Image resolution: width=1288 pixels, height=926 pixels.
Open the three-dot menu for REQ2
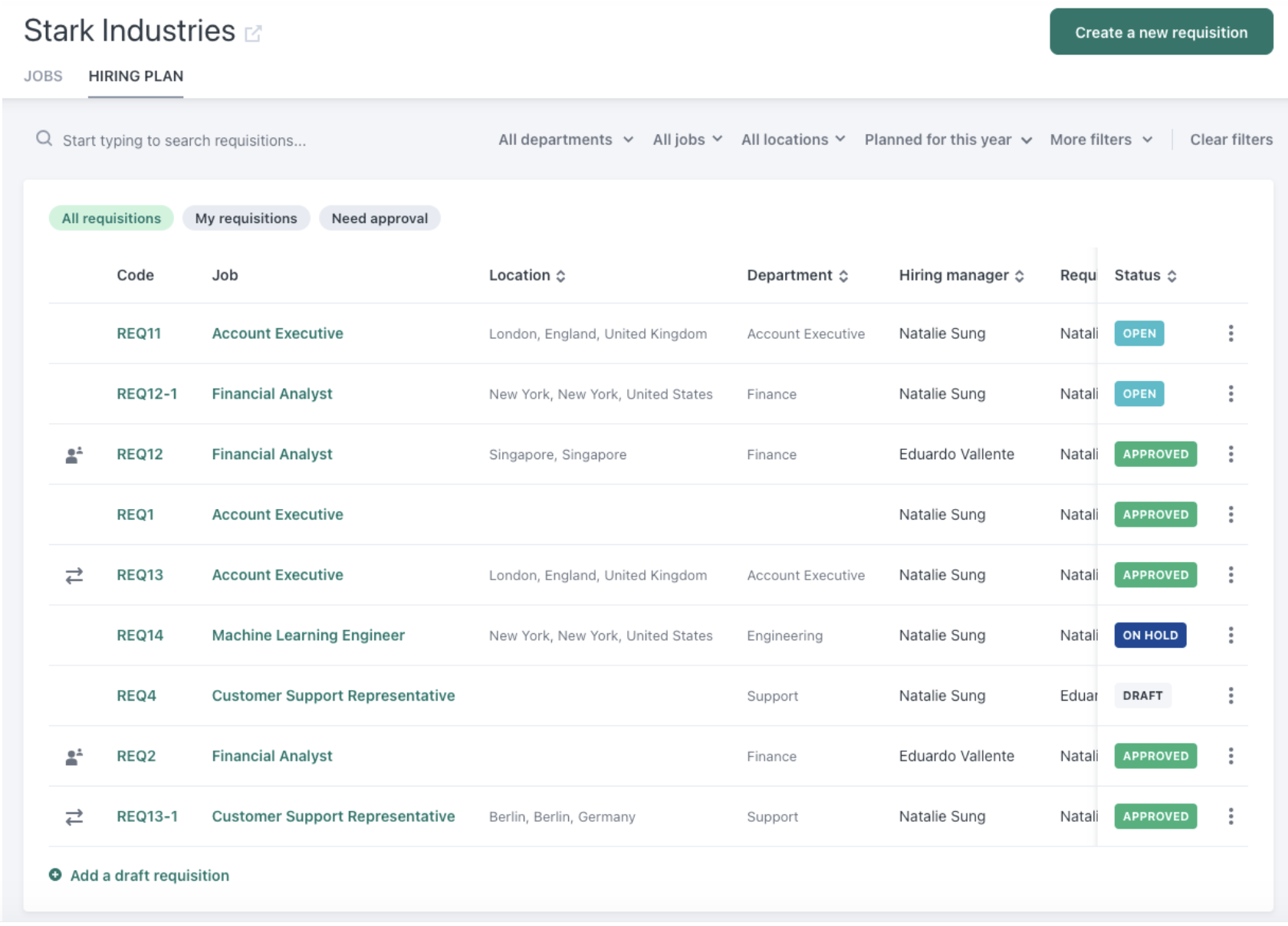(1230, 756)
